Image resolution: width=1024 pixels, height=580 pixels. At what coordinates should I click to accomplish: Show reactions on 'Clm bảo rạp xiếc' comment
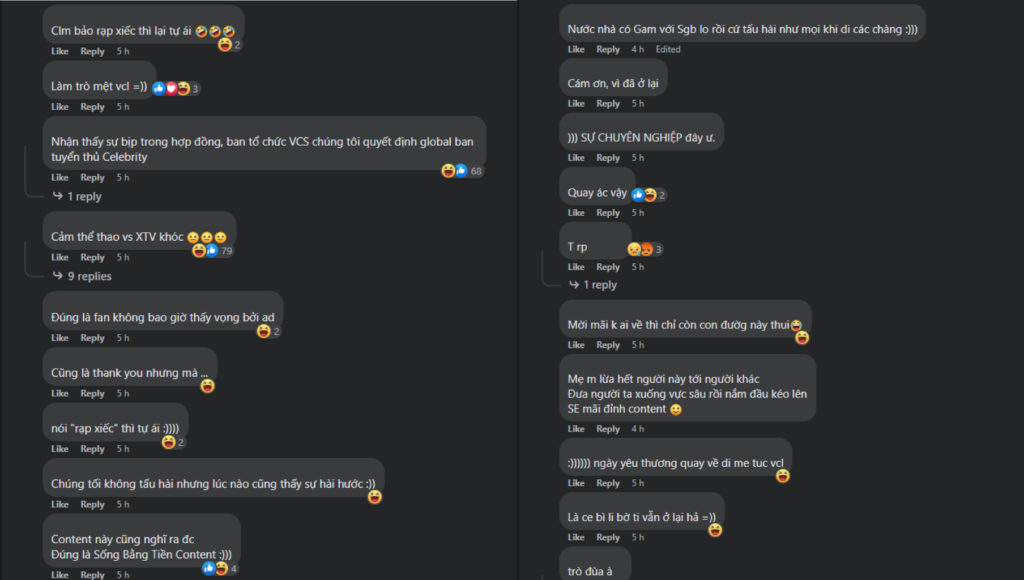(x=230, y=45)
